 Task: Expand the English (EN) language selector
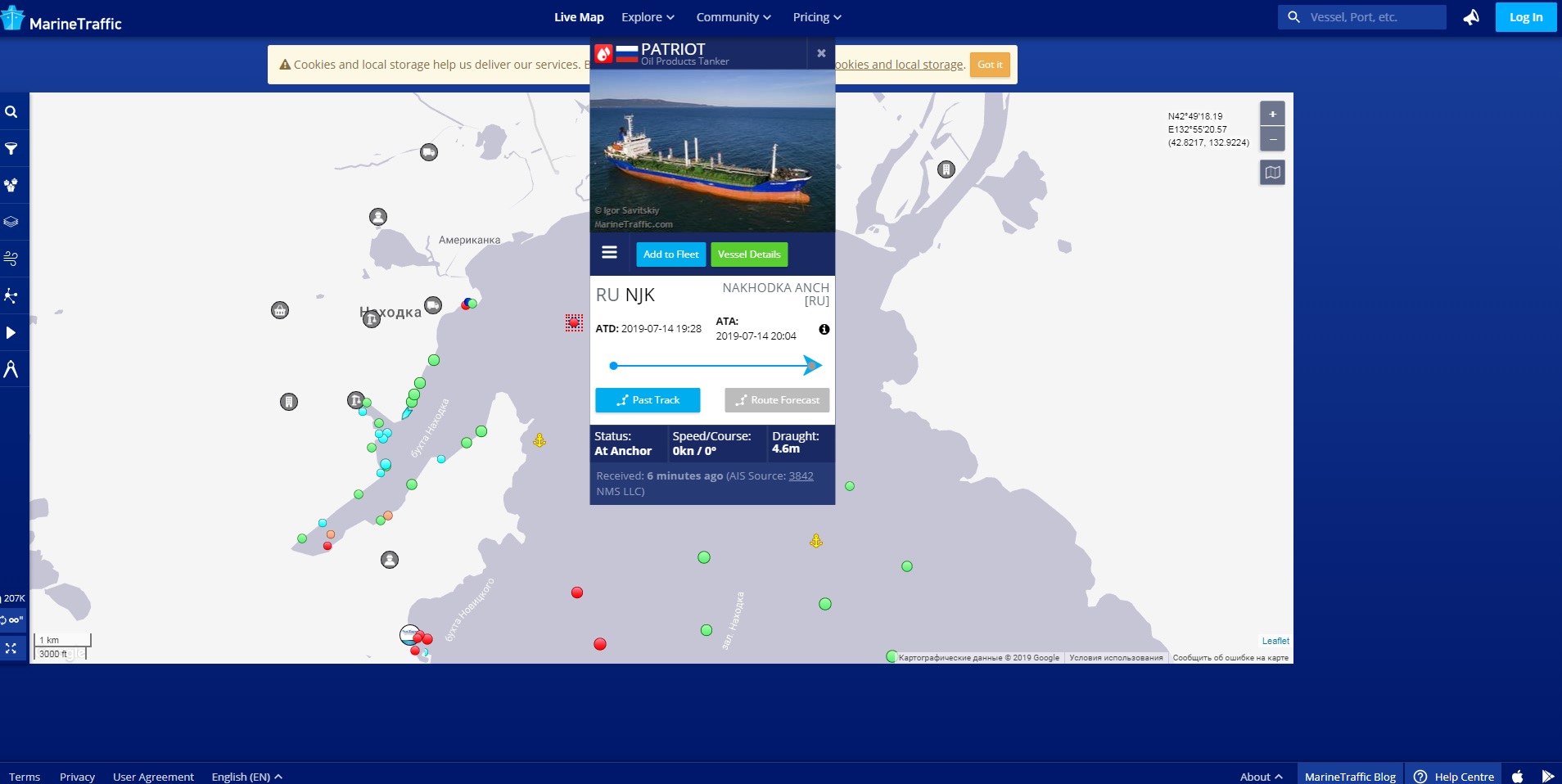coord(246,777)
